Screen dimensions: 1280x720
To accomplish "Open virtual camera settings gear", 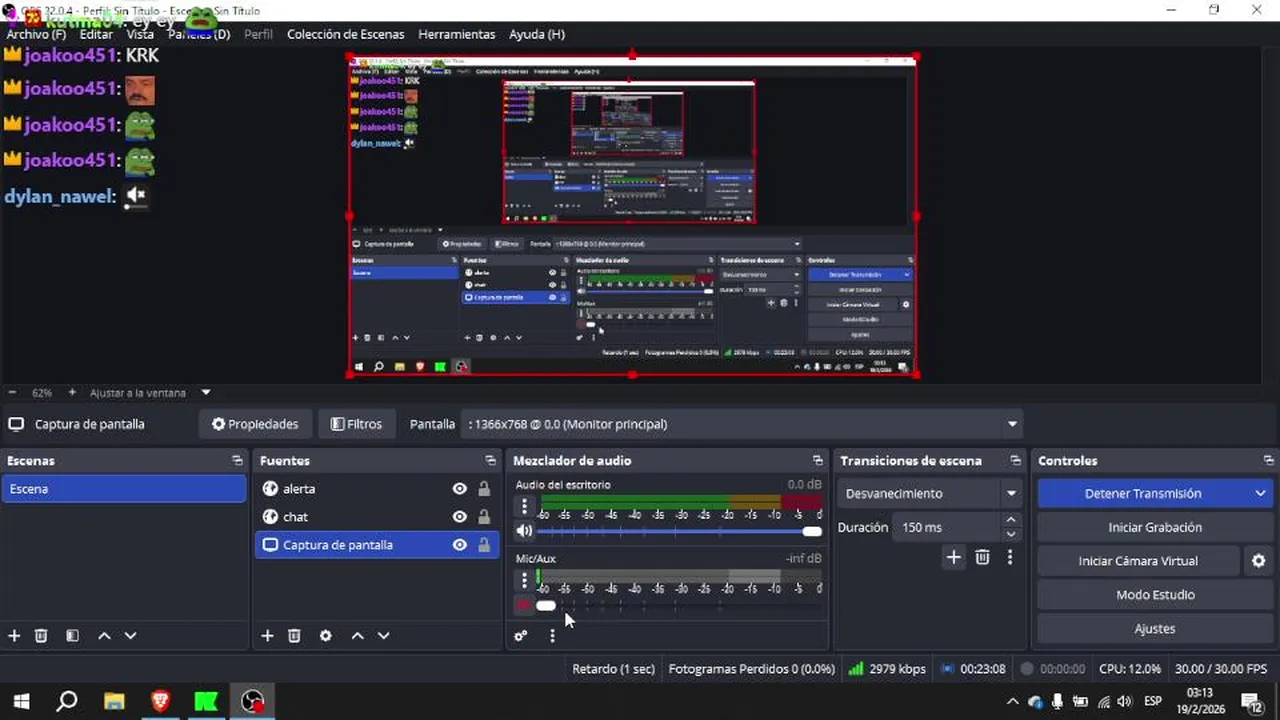I will pos(1259,561).
